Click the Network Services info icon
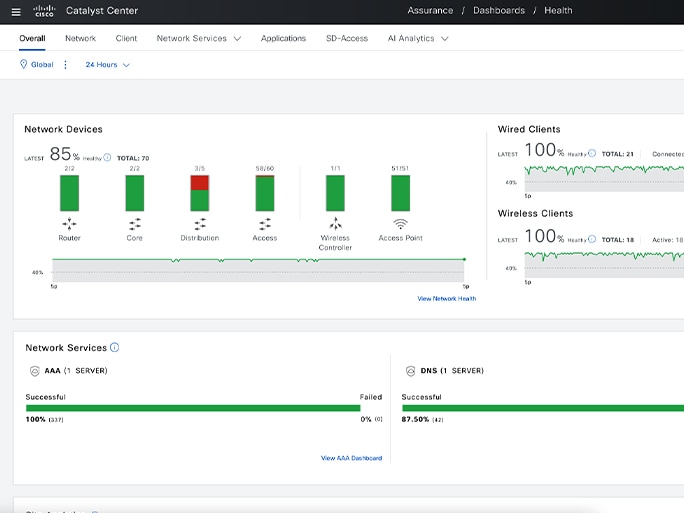This screenshot has width=684, height=513. point(114,347)
